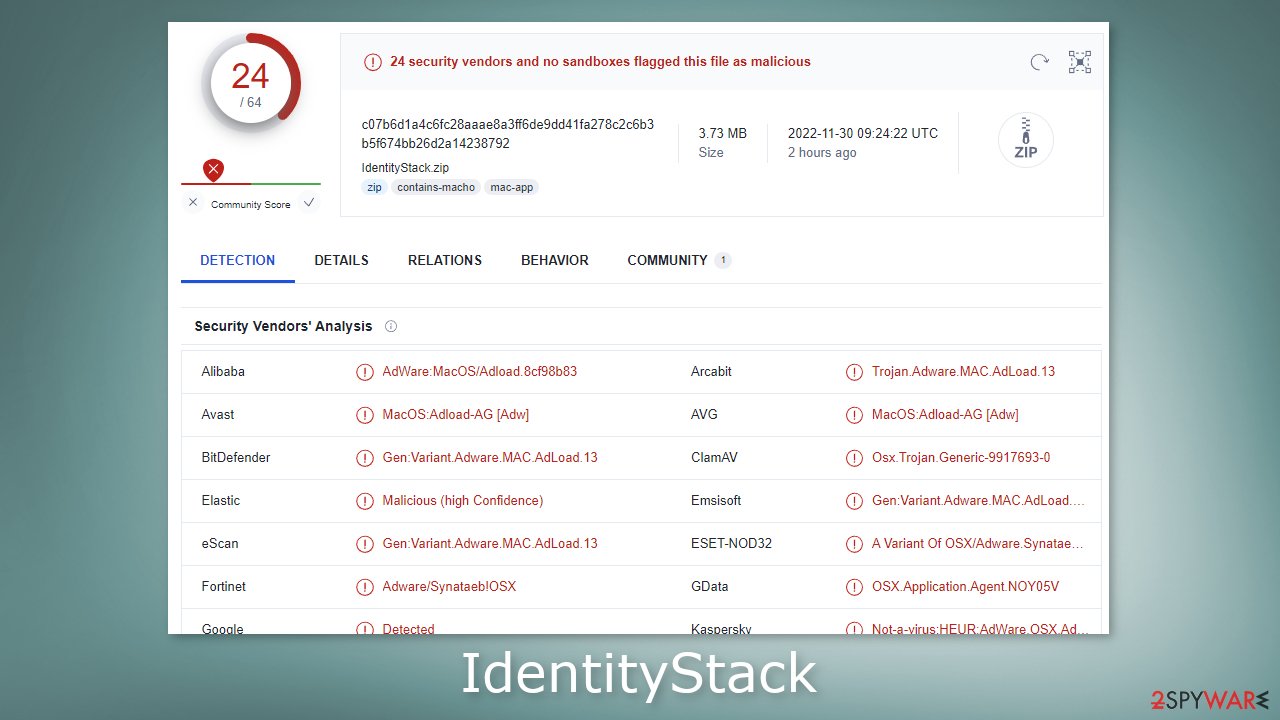Image resolution: width=1280 pixels, height=720 pixels.
Task: Click the warning icon in the malicious banner
Action: pyautogui.click(x=373, y=61)
